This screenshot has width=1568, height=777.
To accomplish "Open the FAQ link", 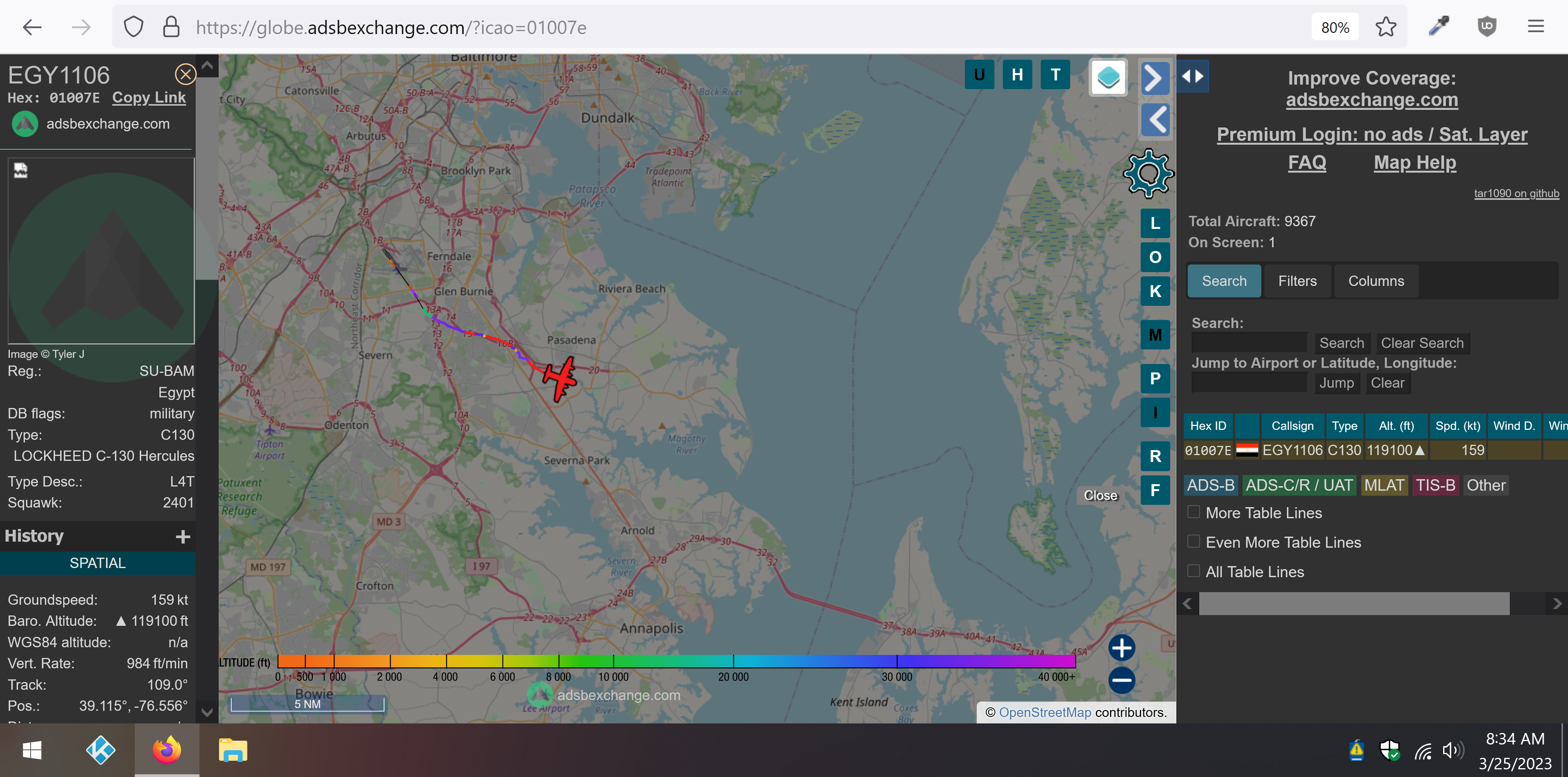I will 1306,162.
